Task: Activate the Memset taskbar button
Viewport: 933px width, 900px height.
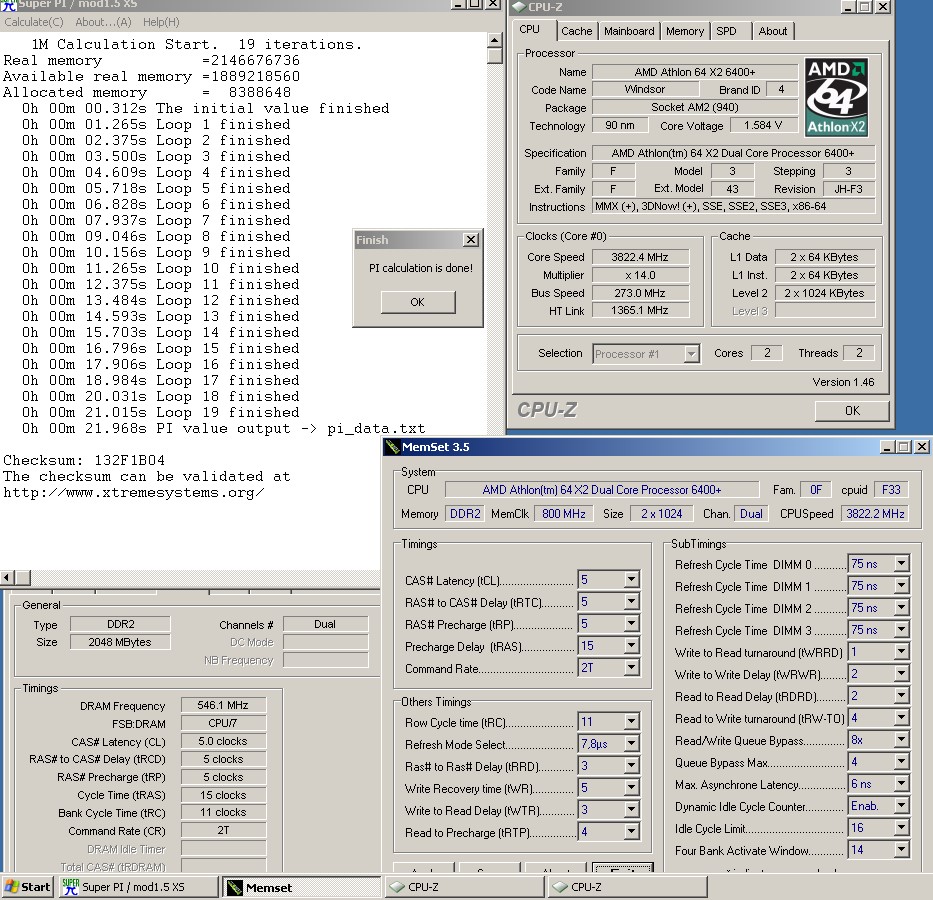Action: (x=302, y=887)
